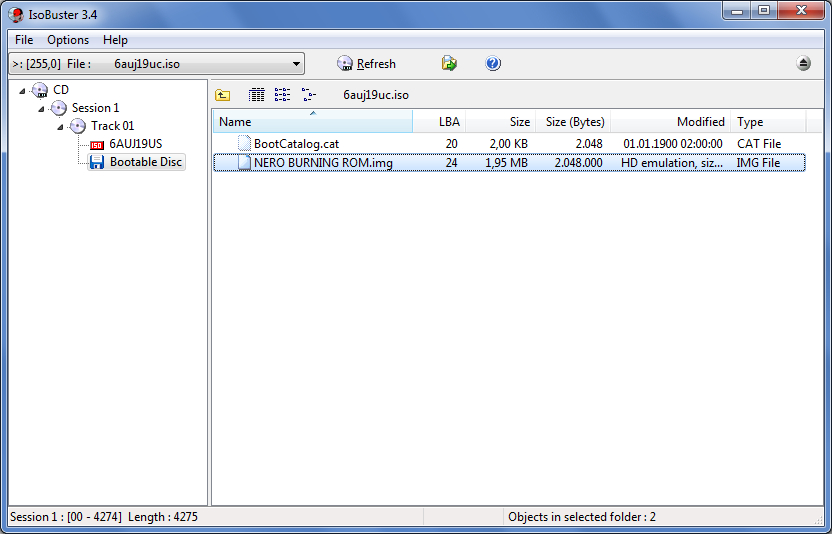Click the Session 1 disc icon
Screen dimensions: 832x534
click(59, 108)
